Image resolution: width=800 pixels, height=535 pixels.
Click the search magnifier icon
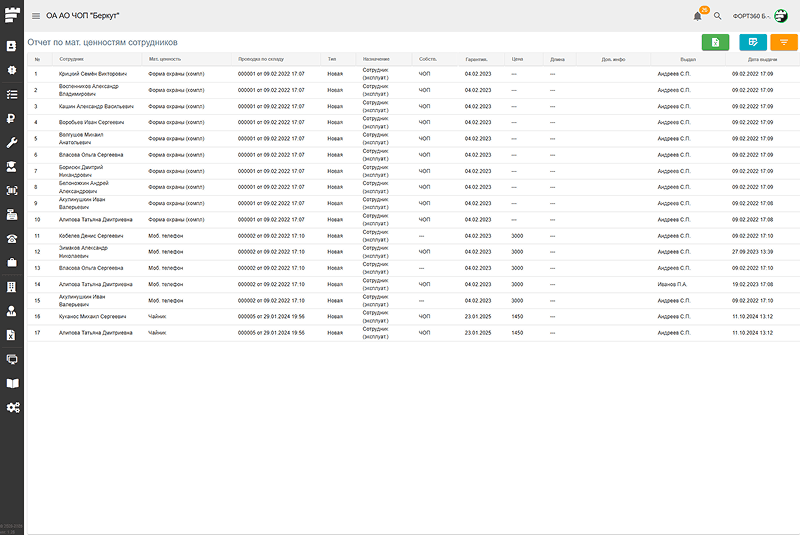coord(717,16)
